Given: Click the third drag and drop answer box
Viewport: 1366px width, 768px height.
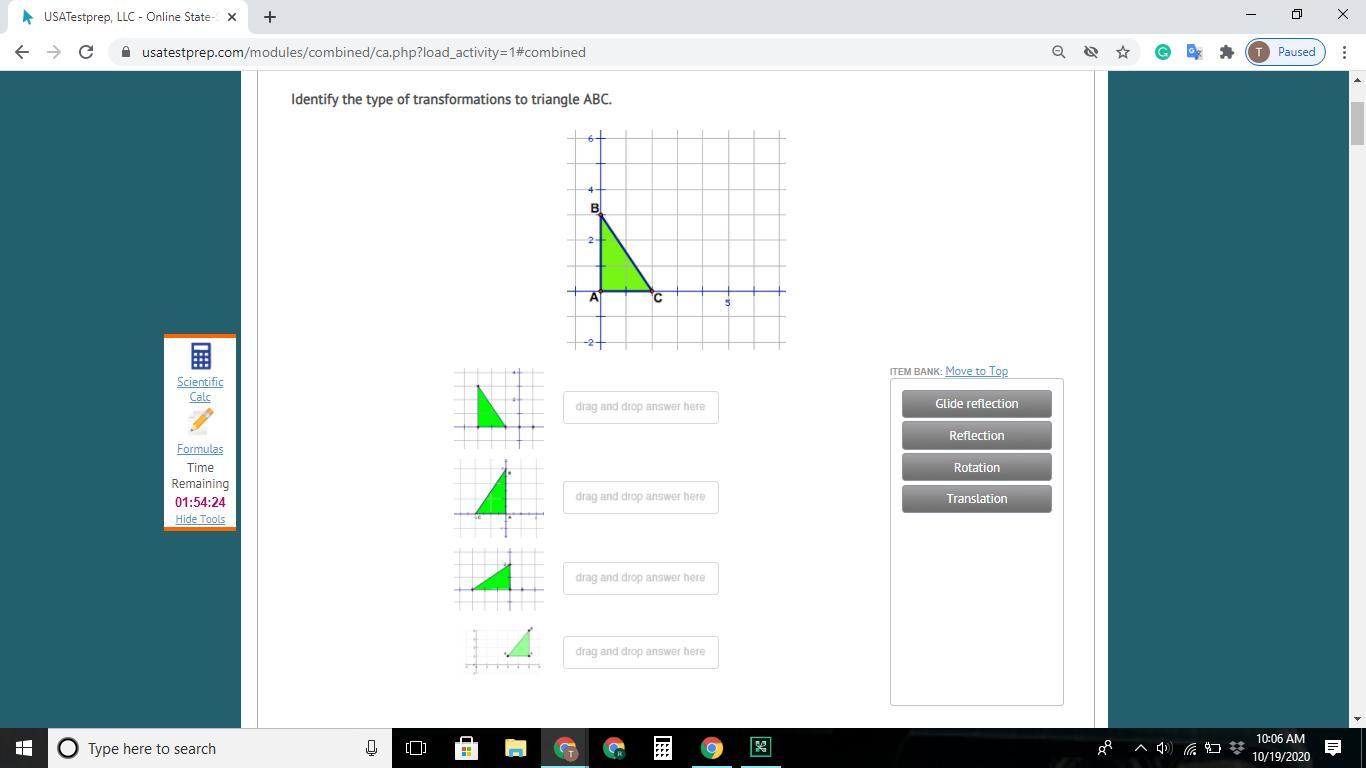Looking at the screenshot, I should coord(641,578).
